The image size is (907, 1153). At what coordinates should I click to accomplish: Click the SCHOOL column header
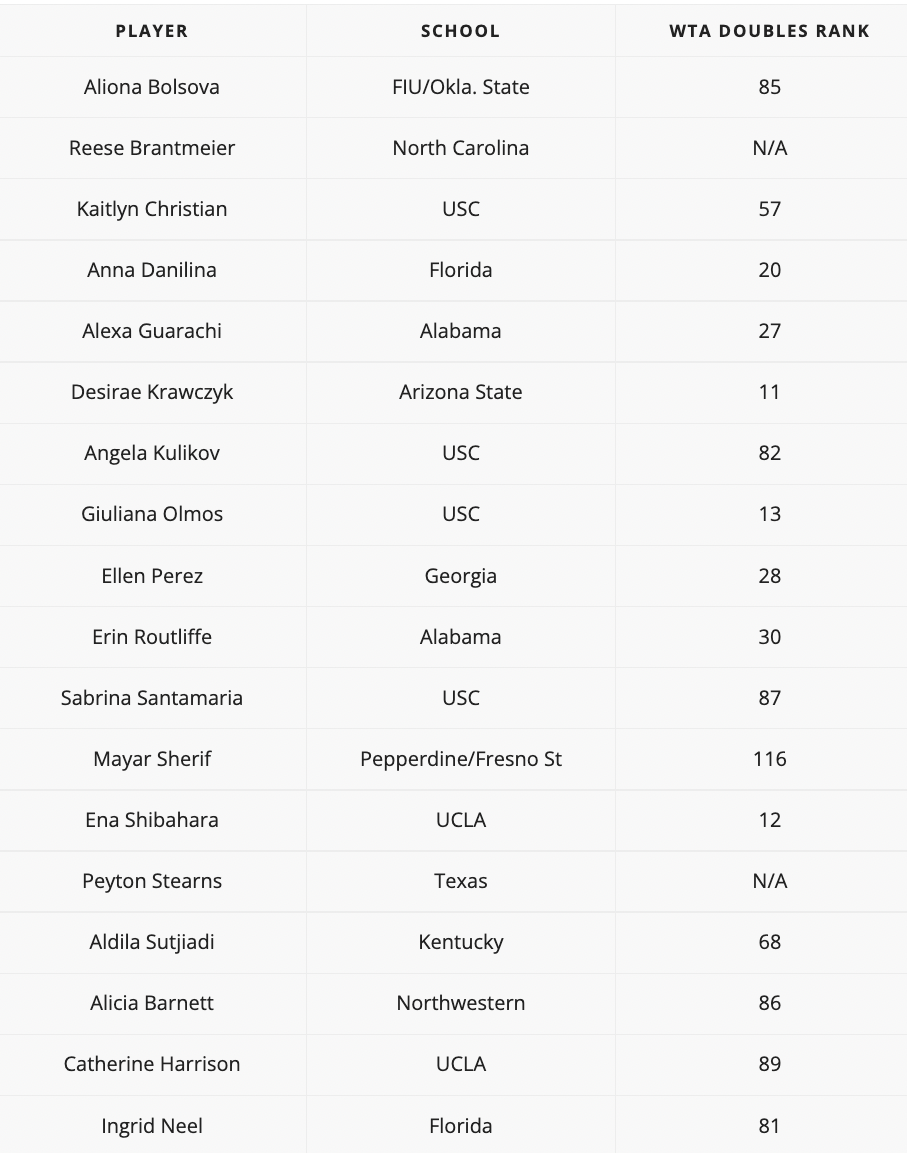pyautogui.click(x=460, y=31)
